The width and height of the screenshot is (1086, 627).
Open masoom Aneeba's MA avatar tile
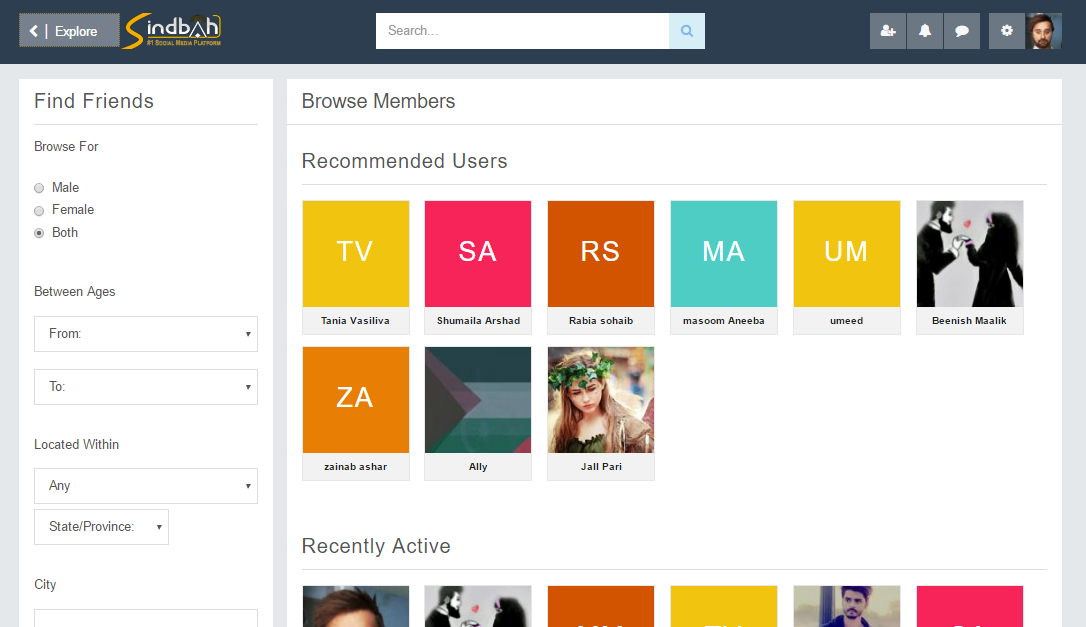pyautogui.click(x=724, y=254)
